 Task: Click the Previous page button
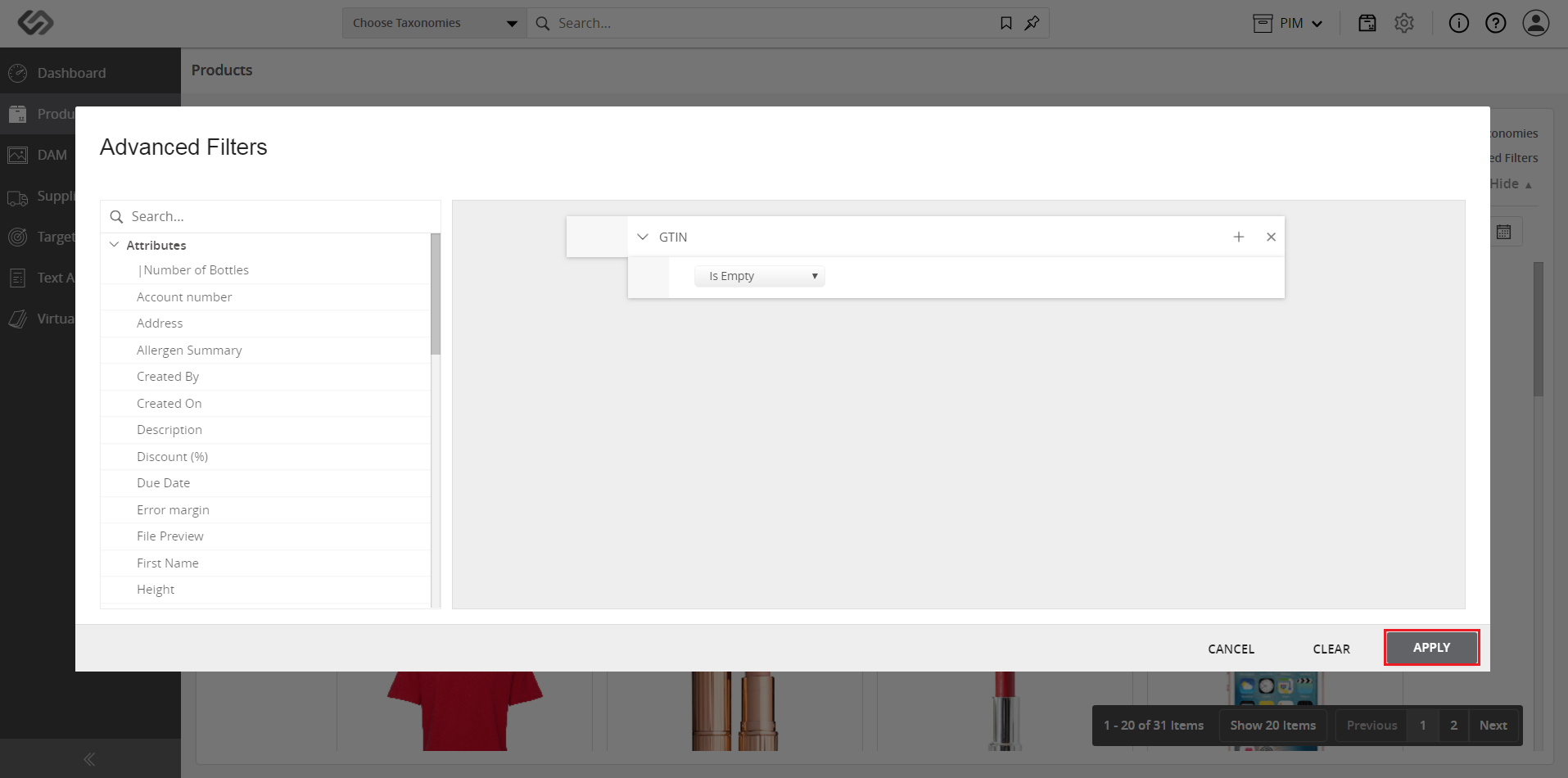tap(1371, 726)
